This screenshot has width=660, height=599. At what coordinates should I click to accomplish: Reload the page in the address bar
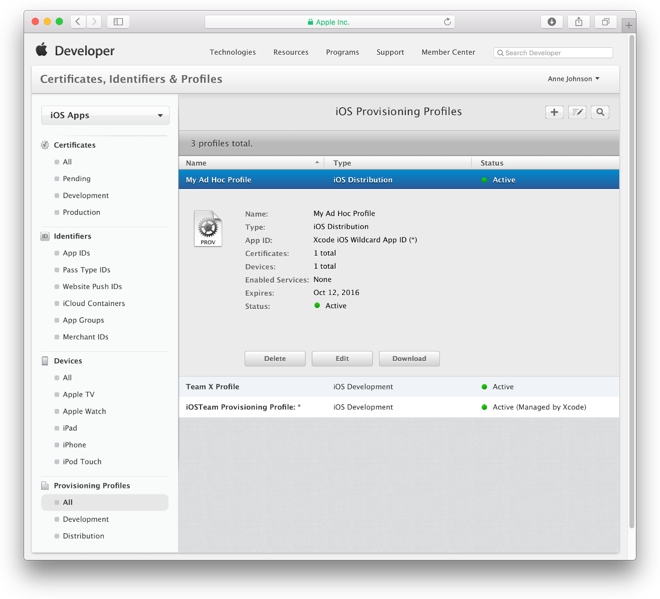(x=447, y=21)
